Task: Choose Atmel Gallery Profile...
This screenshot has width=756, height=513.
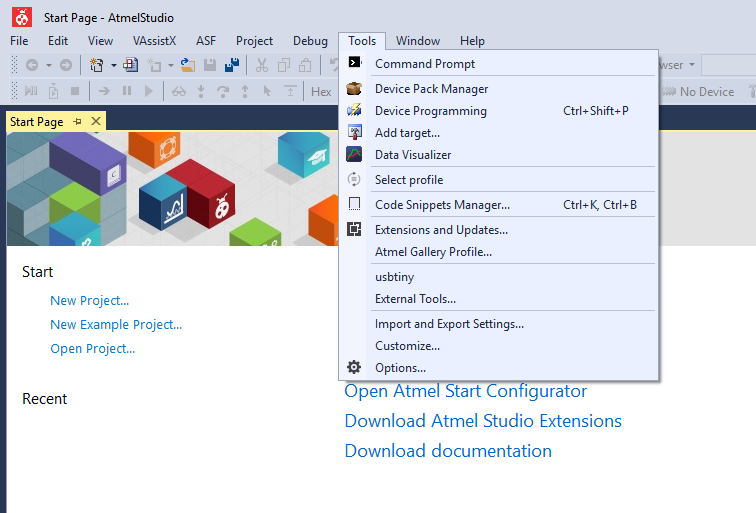Action: click(499, 252)
